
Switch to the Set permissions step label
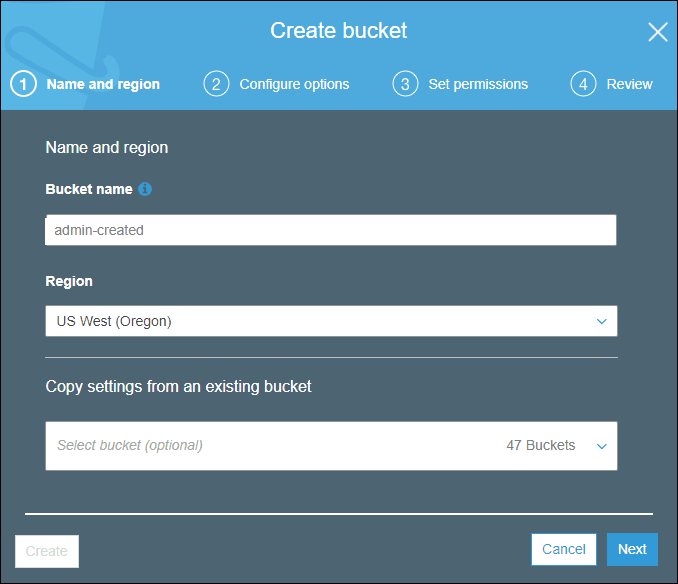478,84
